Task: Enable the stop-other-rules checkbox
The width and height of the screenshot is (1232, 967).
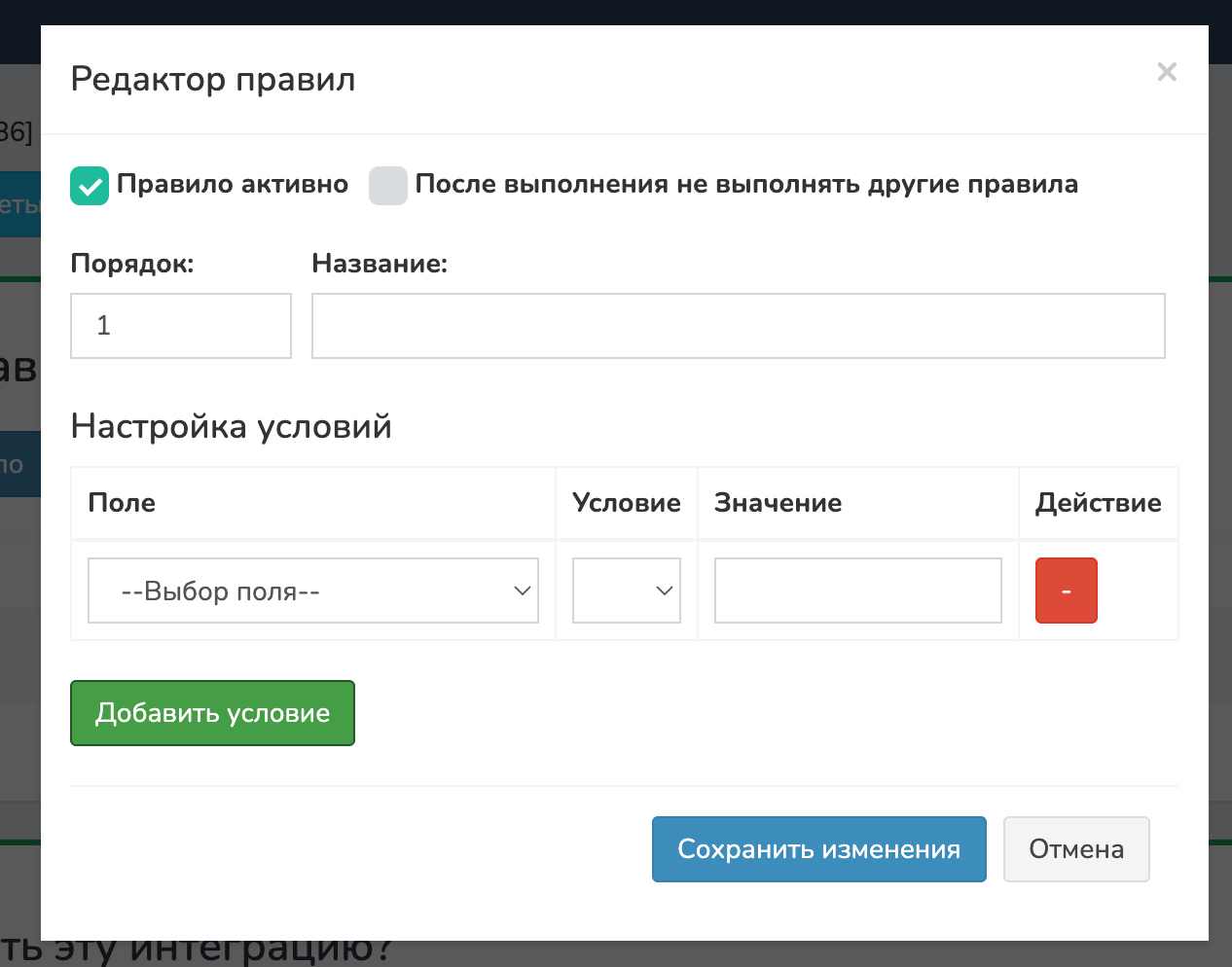Action: pos(387,186)
